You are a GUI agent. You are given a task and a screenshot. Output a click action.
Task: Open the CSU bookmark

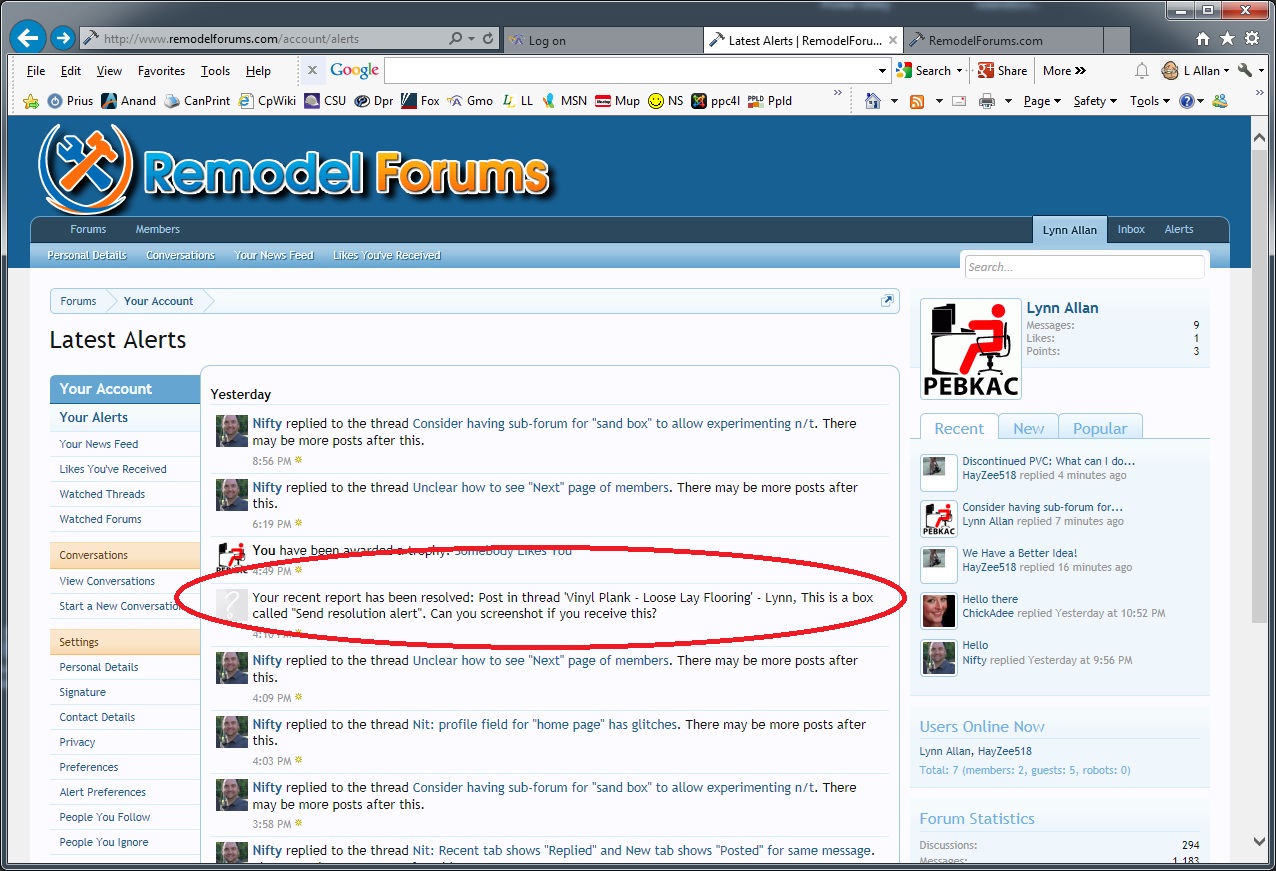pos(325,101)
